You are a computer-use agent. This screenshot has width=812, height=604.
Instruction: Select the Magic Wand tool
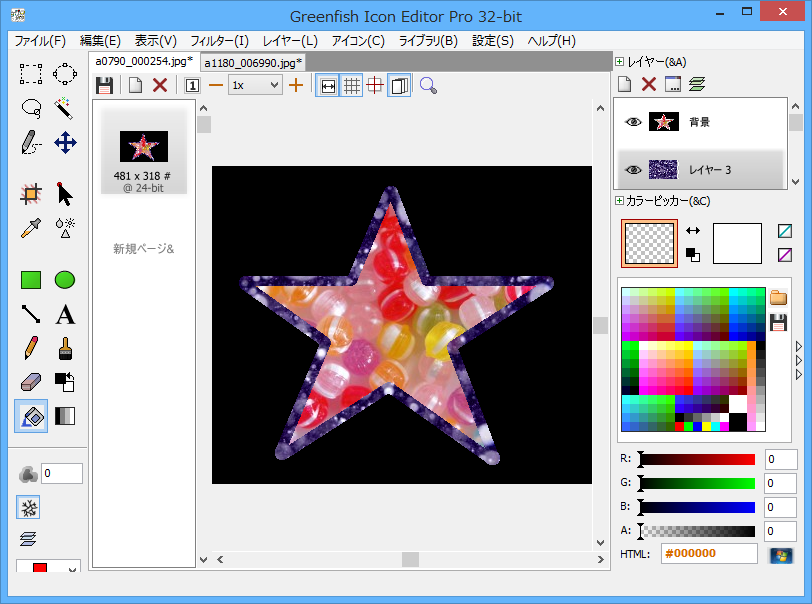click(x=65, y=108)
